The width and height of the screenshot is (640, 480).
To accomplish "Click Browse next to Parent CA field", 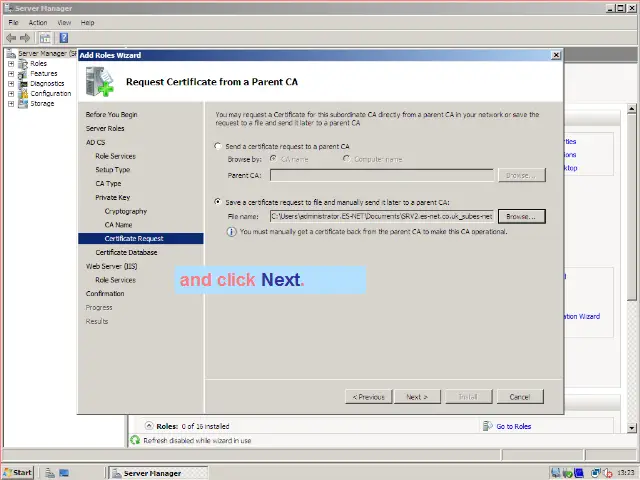I will pos(521,175).
